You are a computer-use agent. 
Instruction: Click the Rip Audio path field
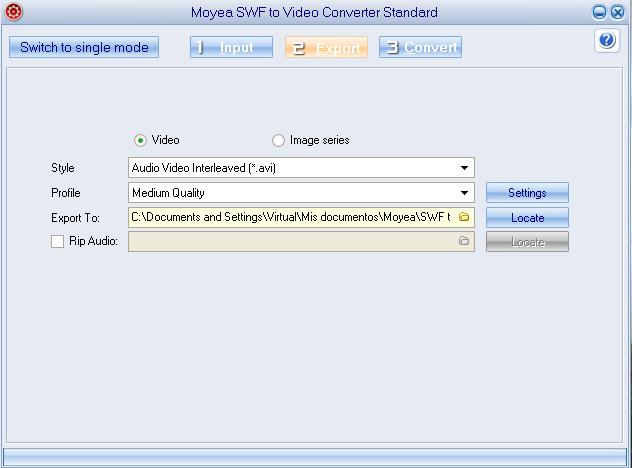(x=301, y=241)
